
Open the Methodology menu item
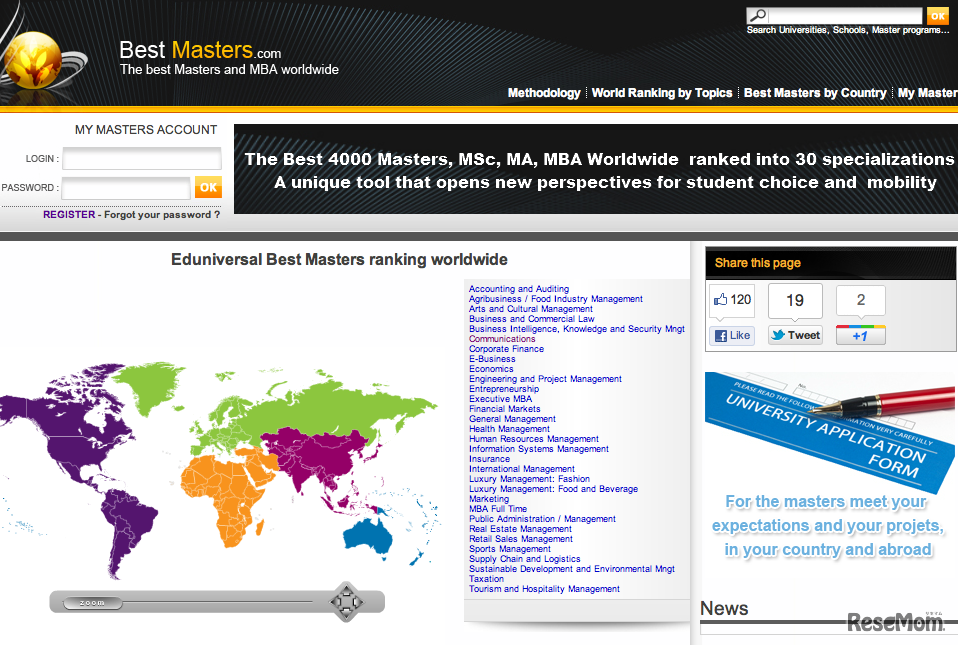pyautogui.click(x=544, y=93)
